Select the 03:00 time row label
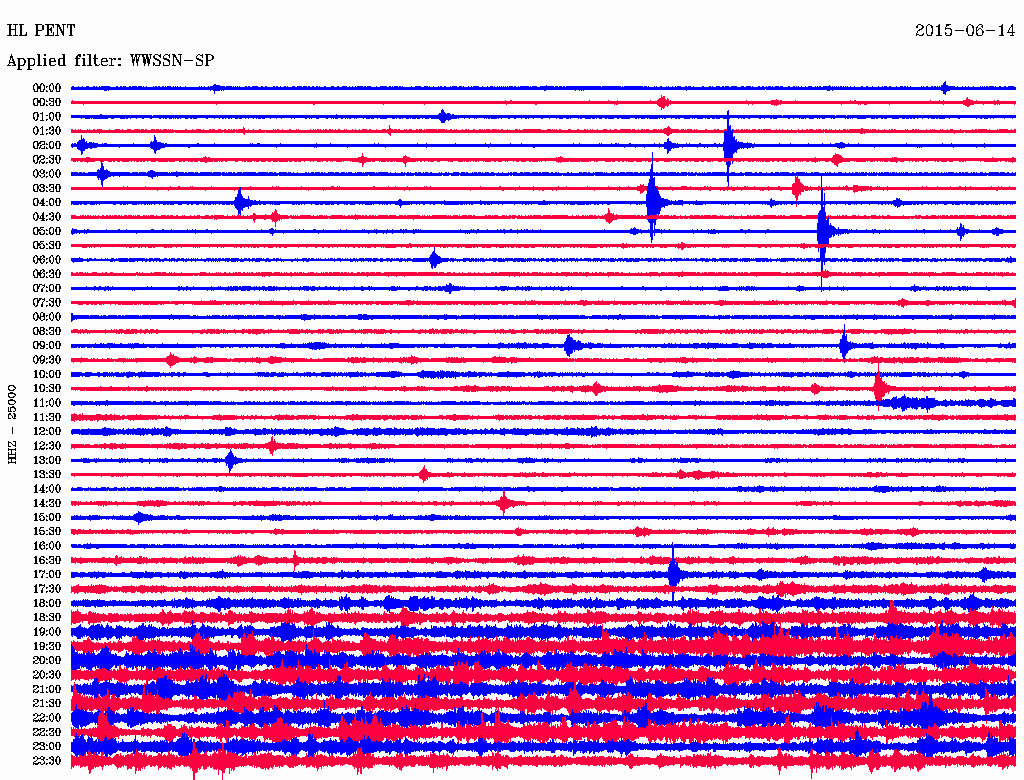The height and width of the screenshot is (780, 1024). point(46,174)
